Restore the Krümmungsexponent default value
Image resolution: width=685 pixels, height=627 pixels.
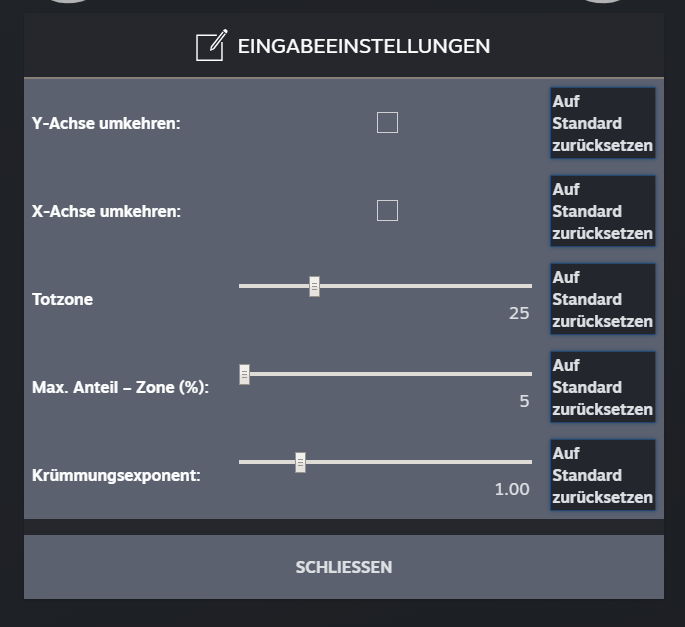pyautogui.click(x=602, y=475)
